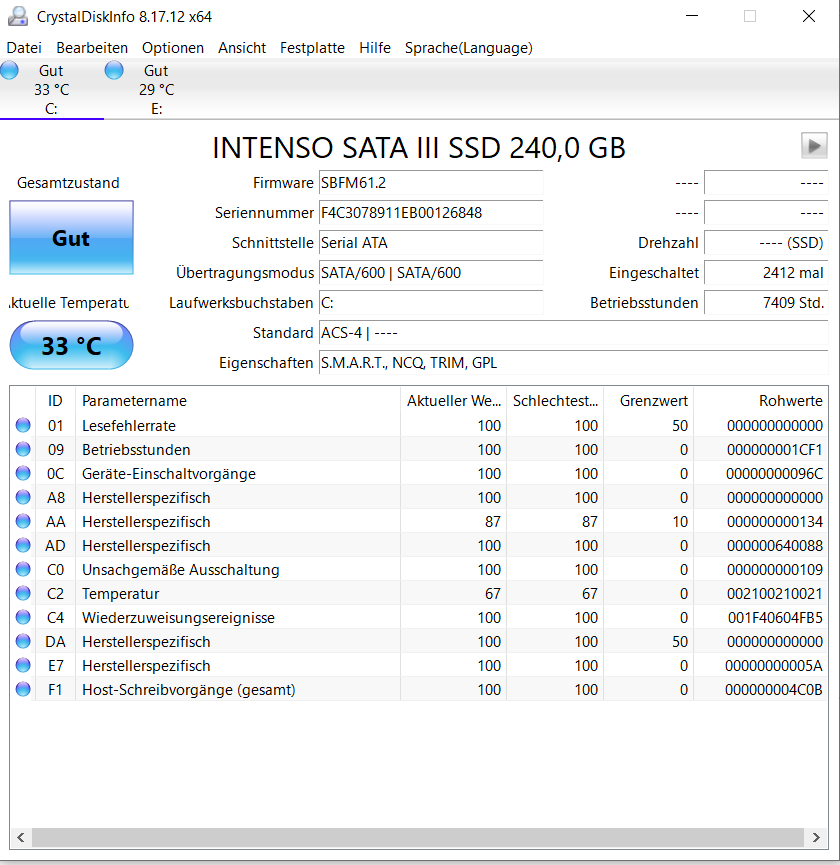Click status dot for A8 Herstellerspezifisch row
The height and width of the screenshot is (865, 840).
coord(23,498)
